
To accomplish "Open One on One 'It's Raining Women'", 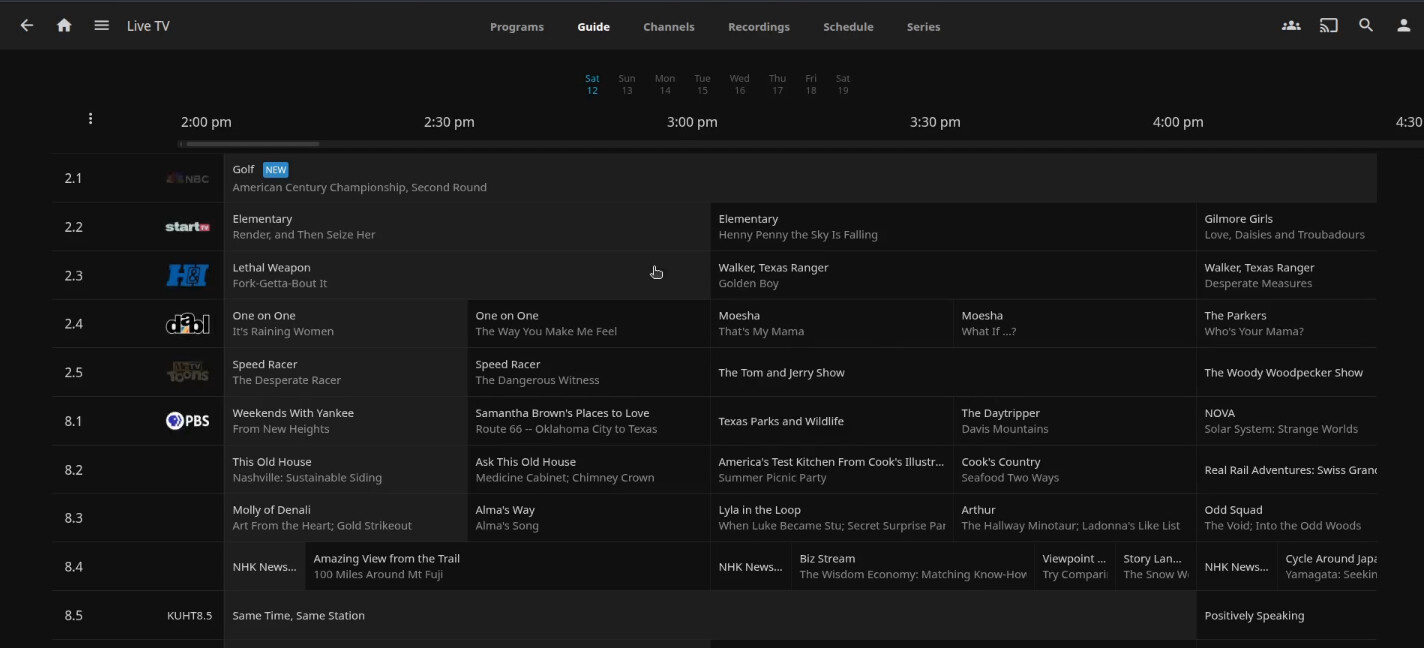I will tap(346, 324).
